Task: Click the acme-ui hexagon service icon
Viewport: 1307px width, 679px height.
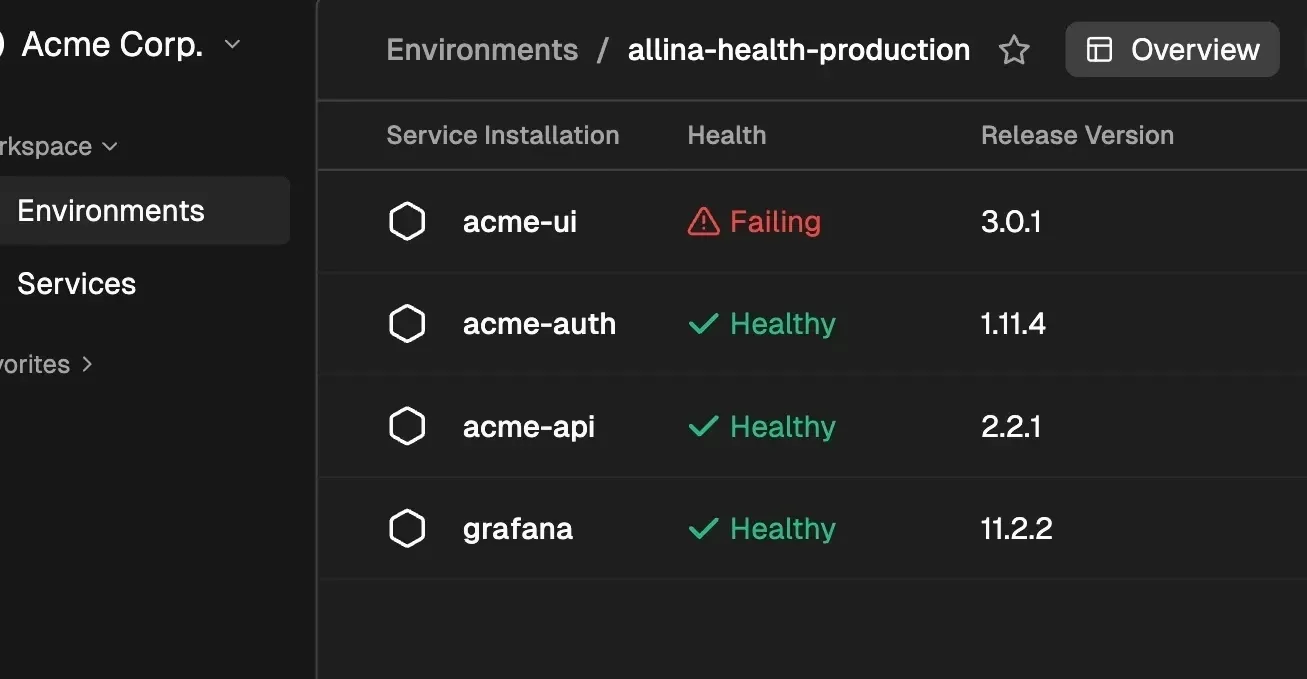Action: 407,222
